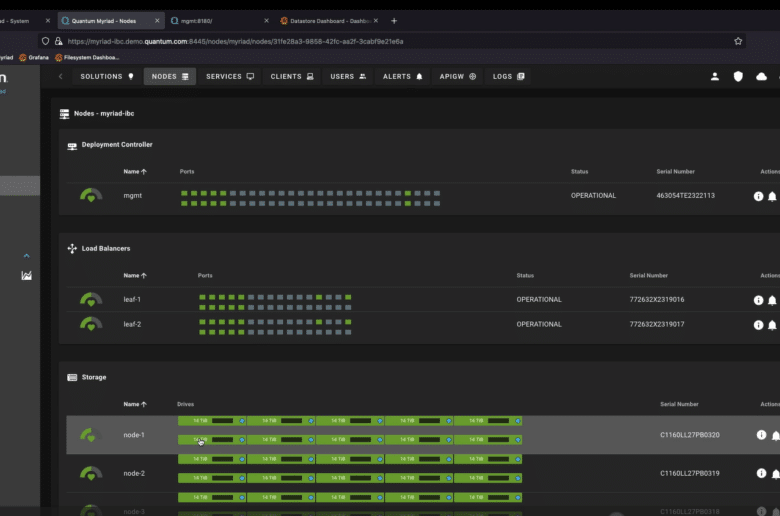Viewport: 780px width, 516px height.
Task: Click site security lock icon
Action: click(x=59, y=41)
